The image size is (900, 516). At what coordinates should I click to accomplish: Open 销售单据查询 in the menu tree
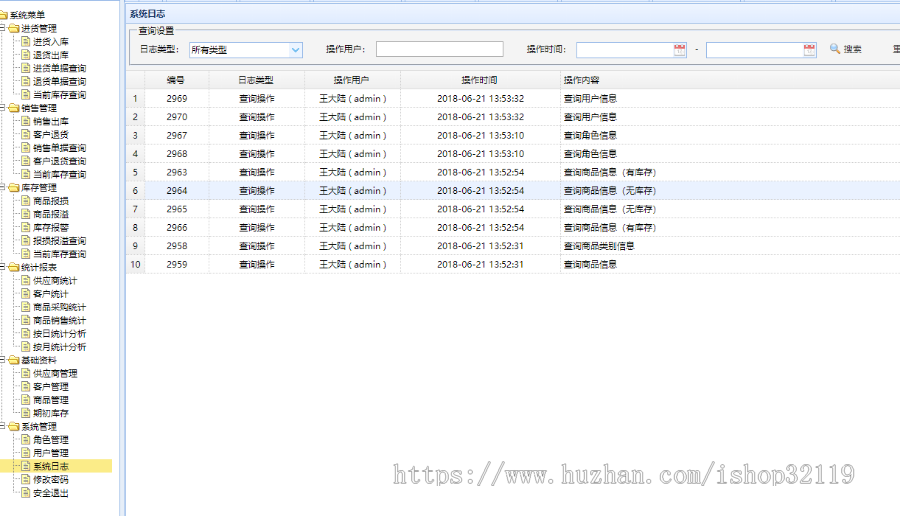[60, 148]
